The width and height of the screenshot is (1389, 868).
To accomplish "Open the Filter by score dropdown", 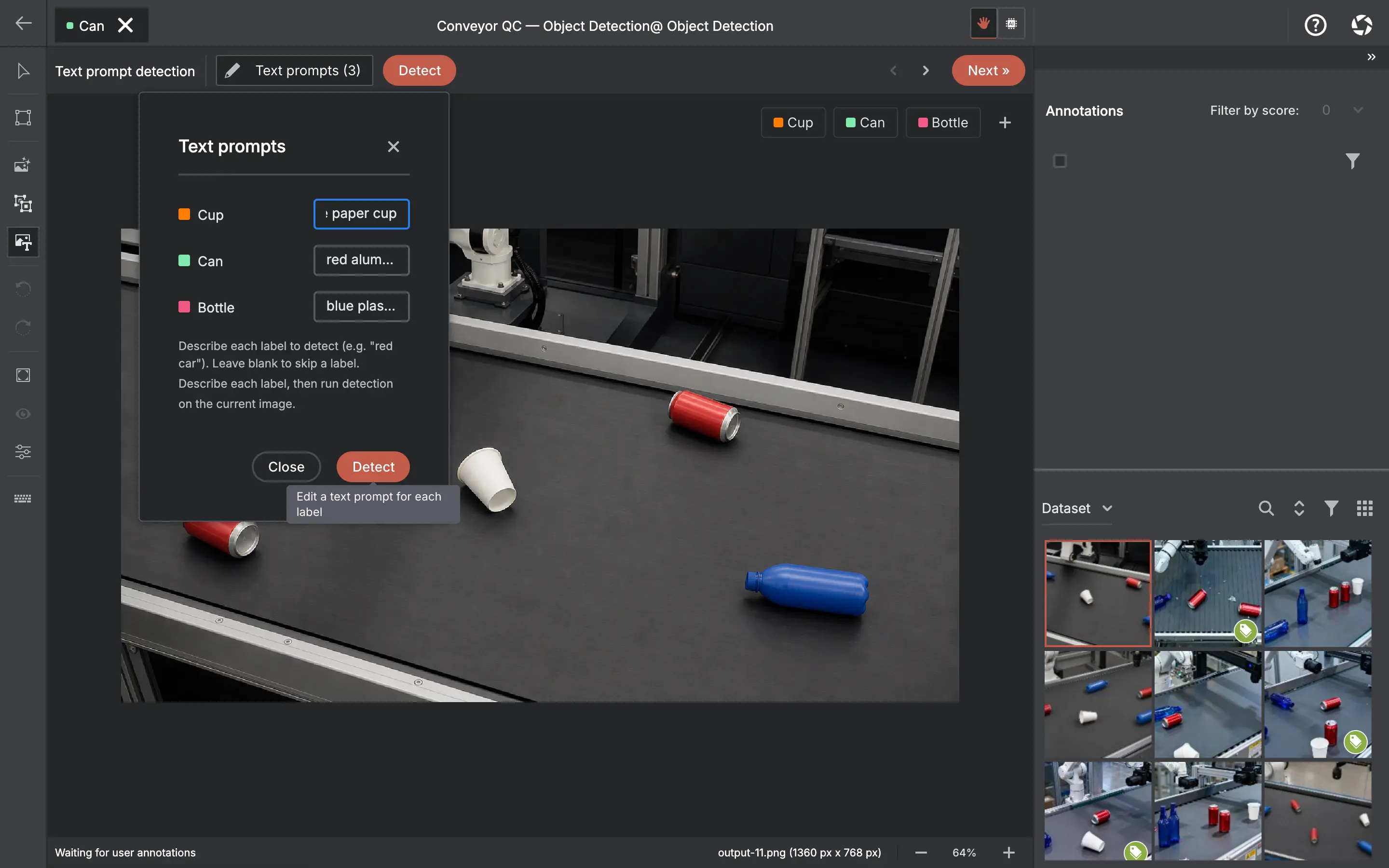I will point(1342,110).
